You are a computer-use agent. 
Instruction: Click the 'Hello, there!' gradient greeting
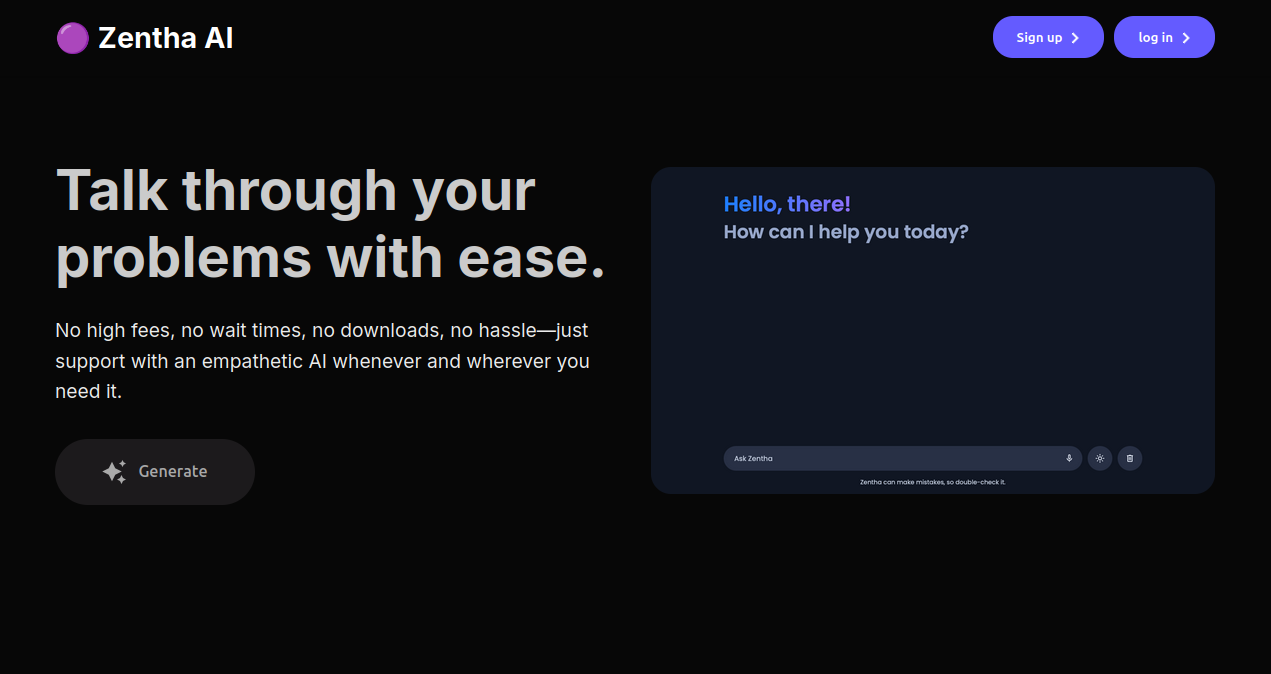click(787, 204)
